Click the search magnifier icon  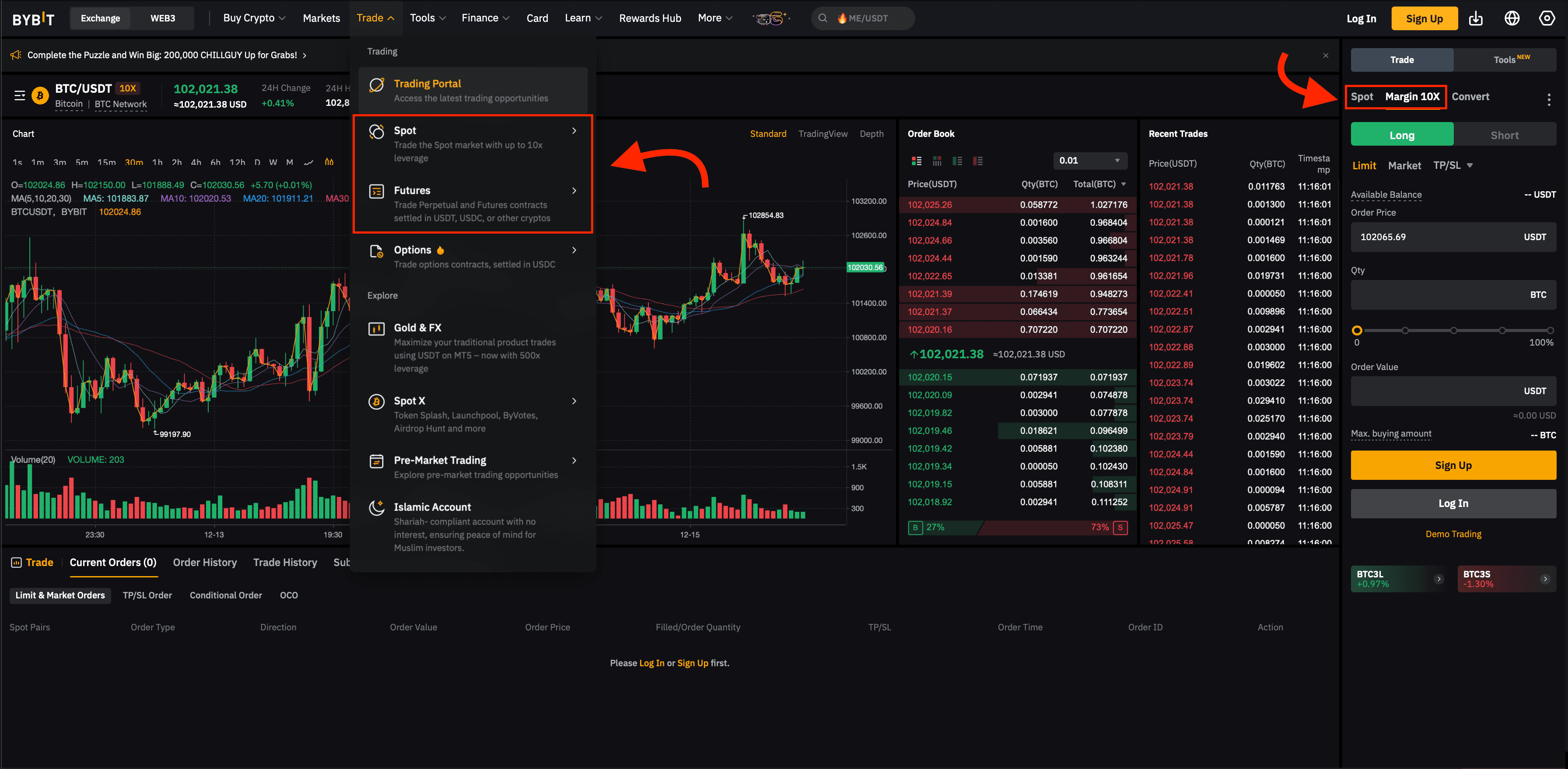(822, 18)
